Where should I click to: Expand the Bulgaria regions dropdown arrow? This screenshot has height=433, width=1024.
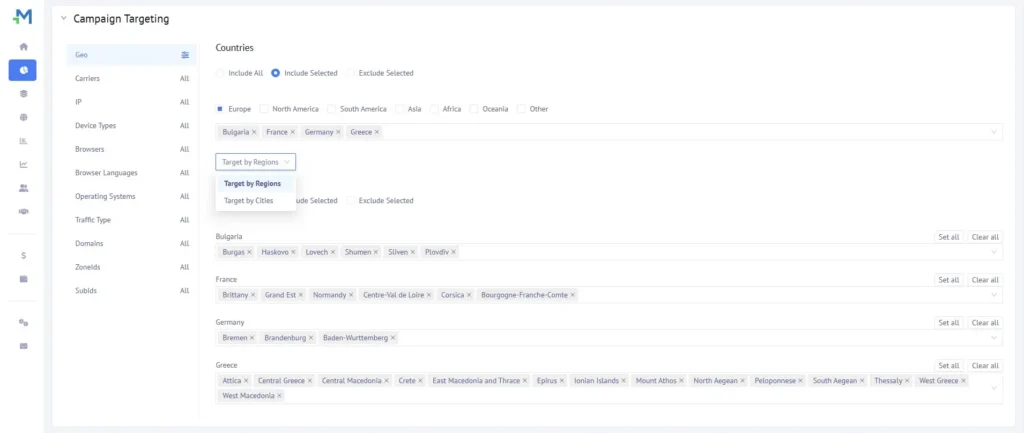pyautogui.click(x=994, y=251)
